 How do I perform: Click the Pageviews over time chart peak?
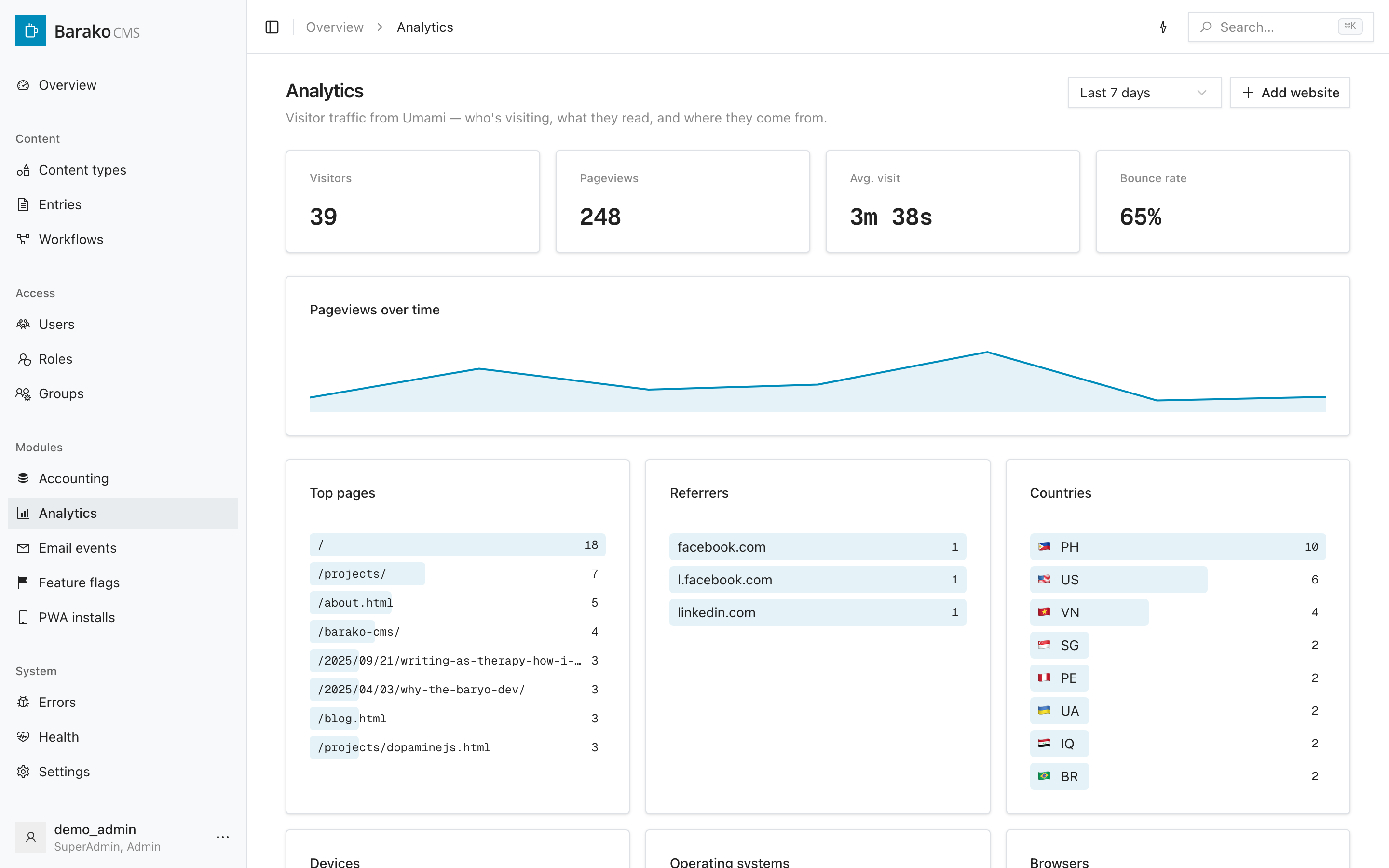click(987, 352)
